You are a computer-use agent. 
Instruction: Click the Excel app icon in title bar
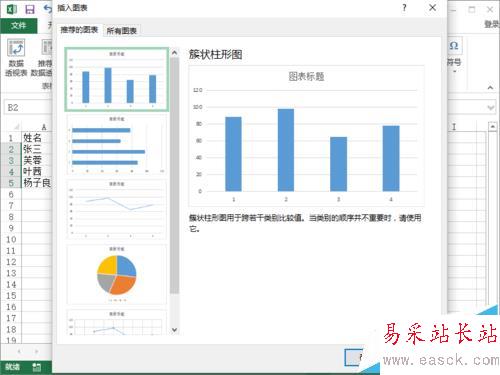click(x=12, y=9)
